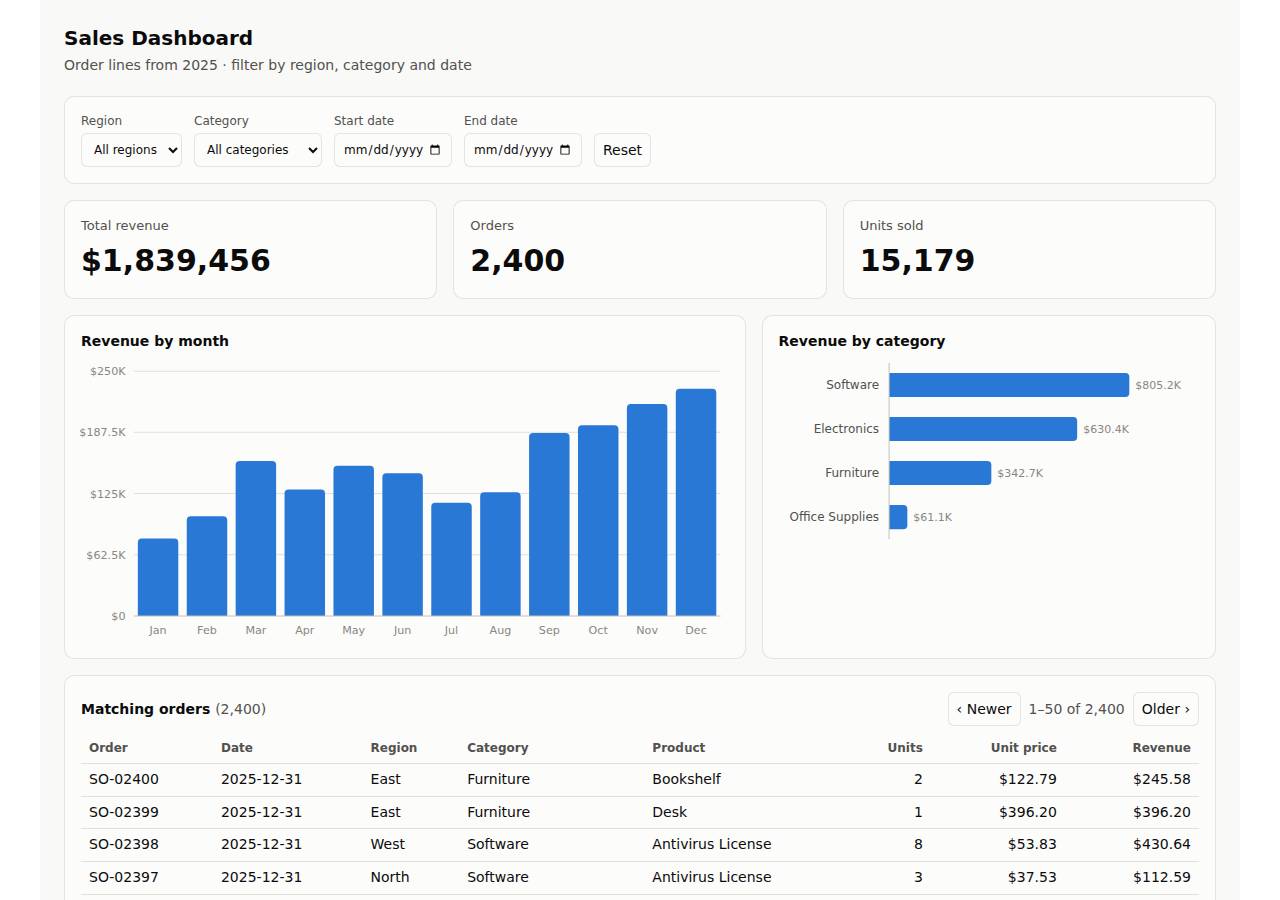The width and height of the screenshot is (1280, 900).
Task: Click the December bar in monthly chart
Action: pos(696,502)
